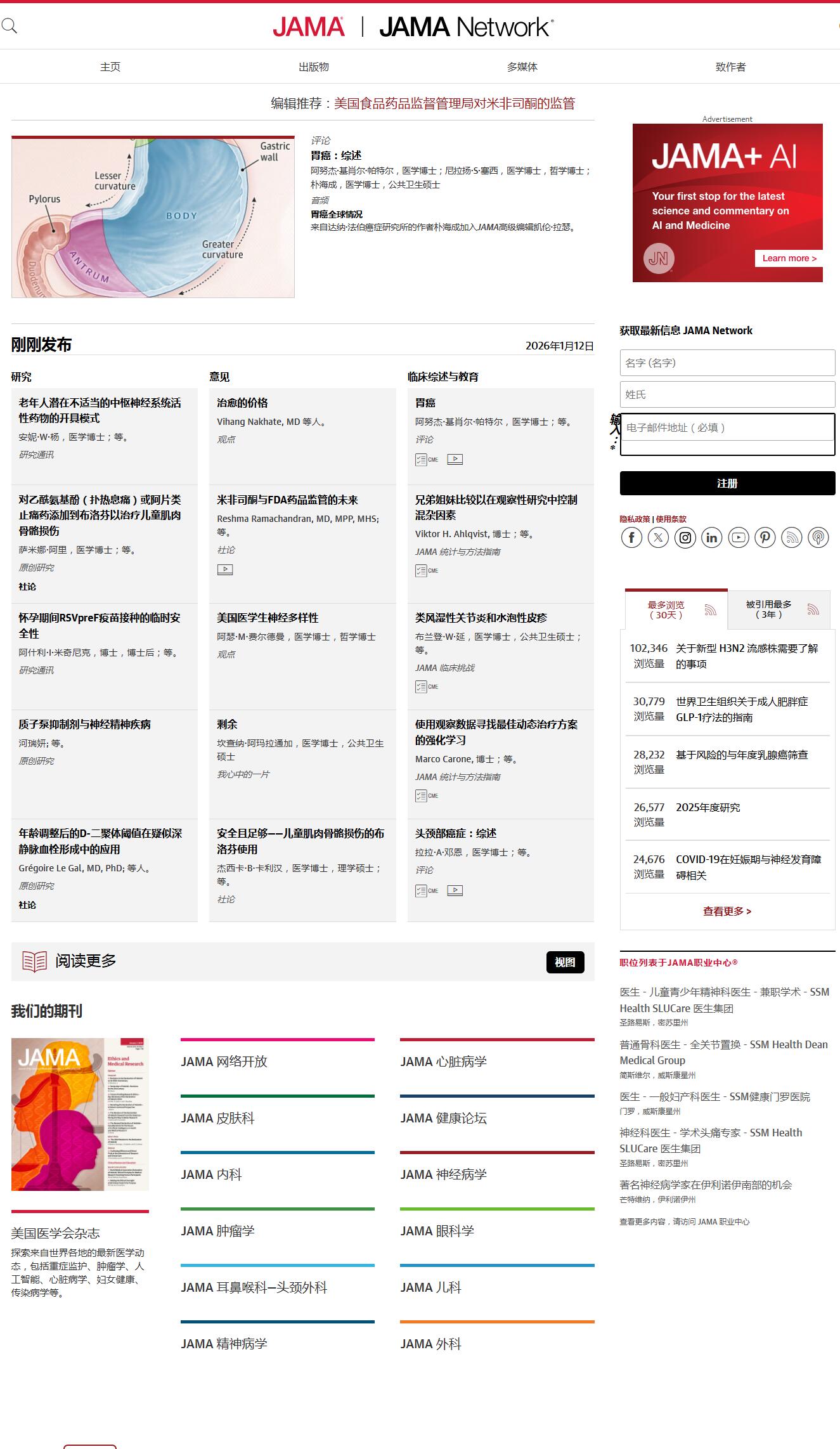
Task: Open the JAMA 网络开放 journal
Action: (x=224, y=1062)
